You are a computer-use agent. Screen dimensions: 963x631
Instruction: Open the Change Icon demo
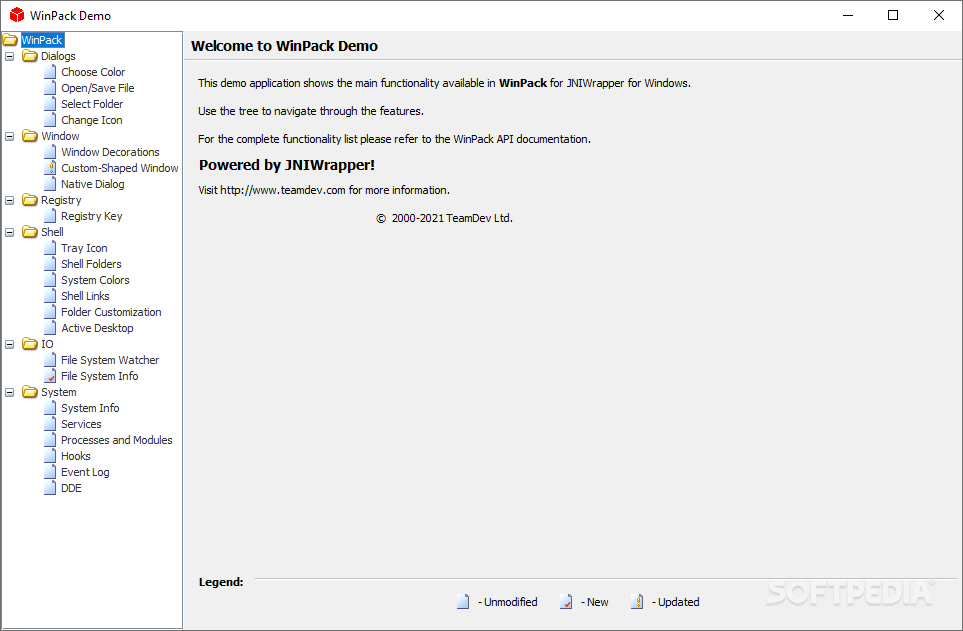(x=92, y=120)
